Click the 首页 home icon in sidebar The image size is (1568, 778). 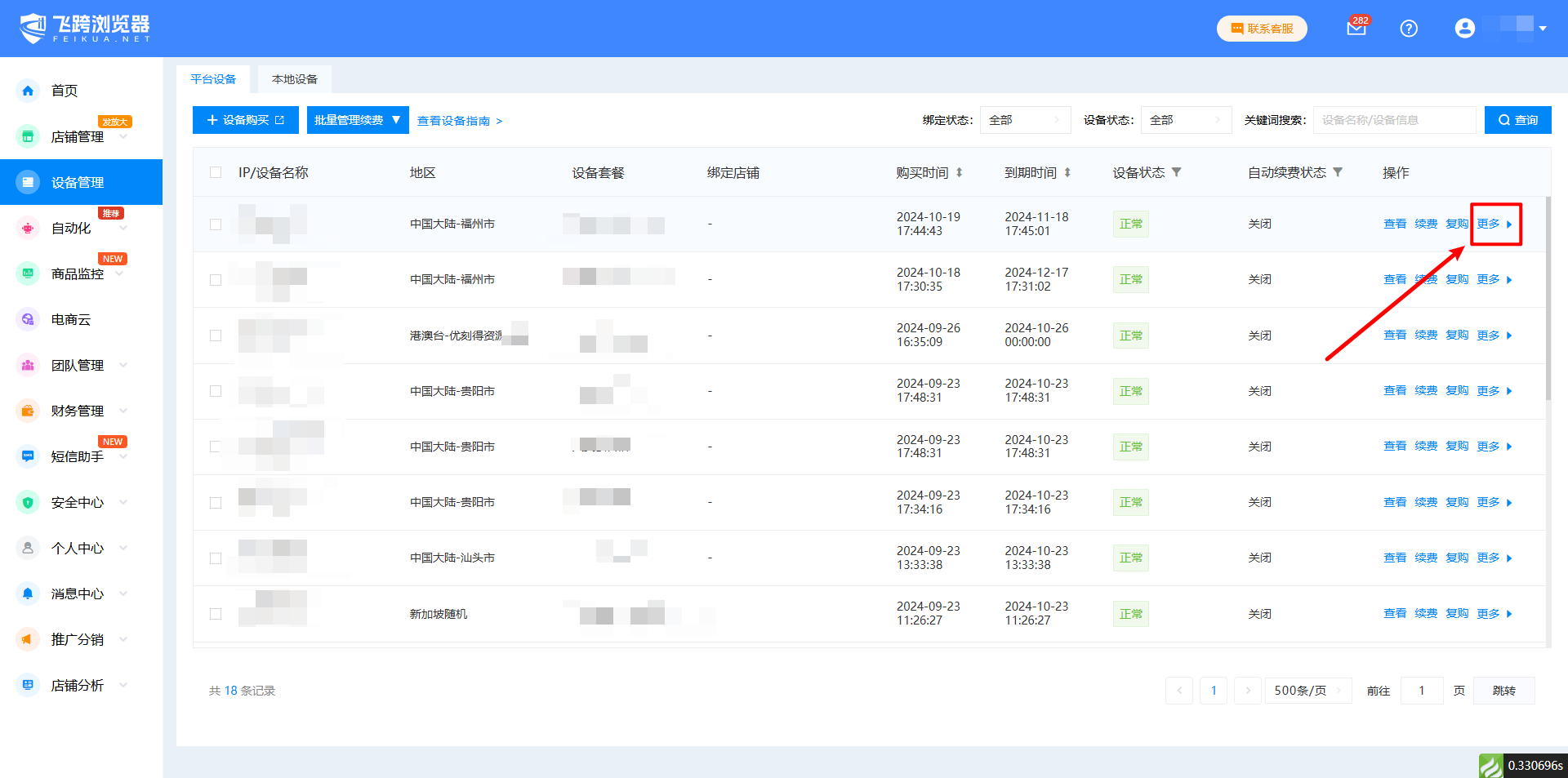tap(29, 91)
